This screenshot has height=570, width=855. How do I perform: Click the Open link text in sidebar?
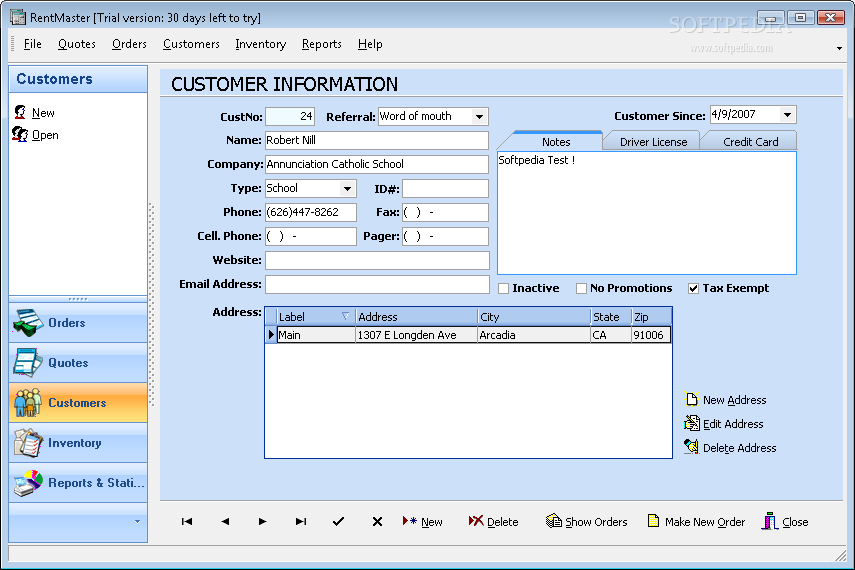point(45,135)
